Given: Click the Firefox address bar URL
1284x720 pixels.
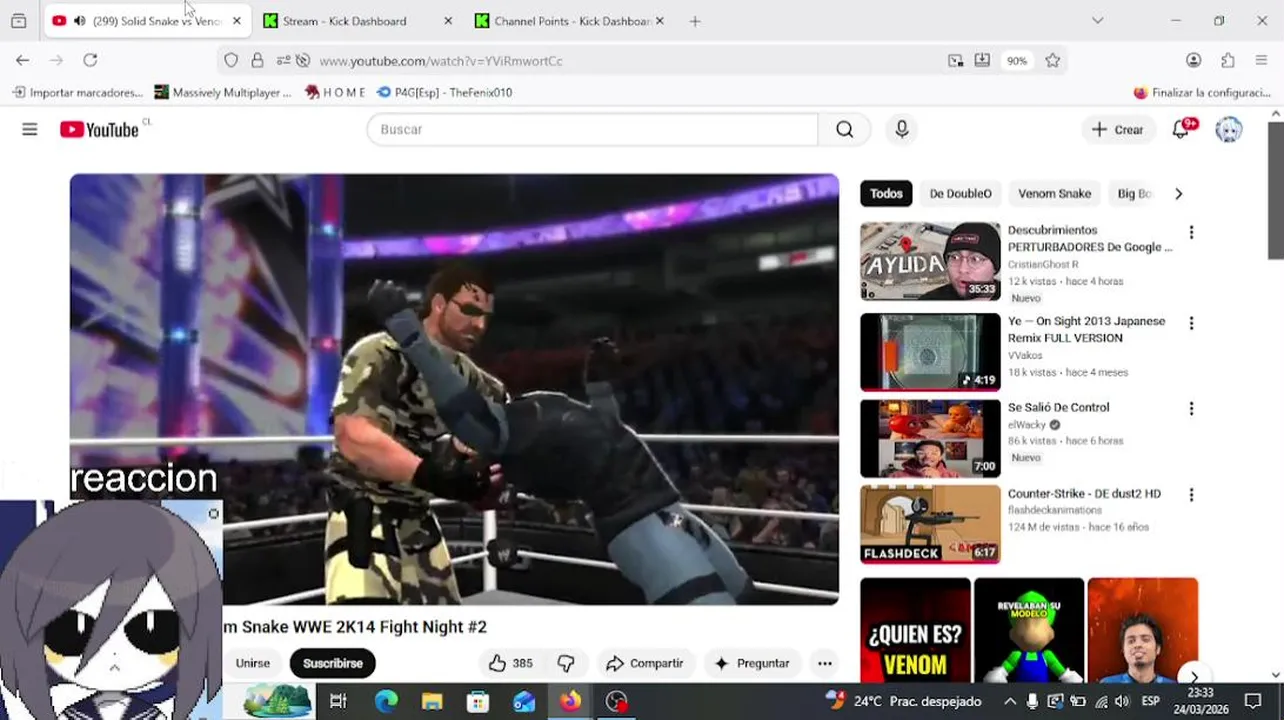Looking at the screenshot, I should tap(441, 61).
